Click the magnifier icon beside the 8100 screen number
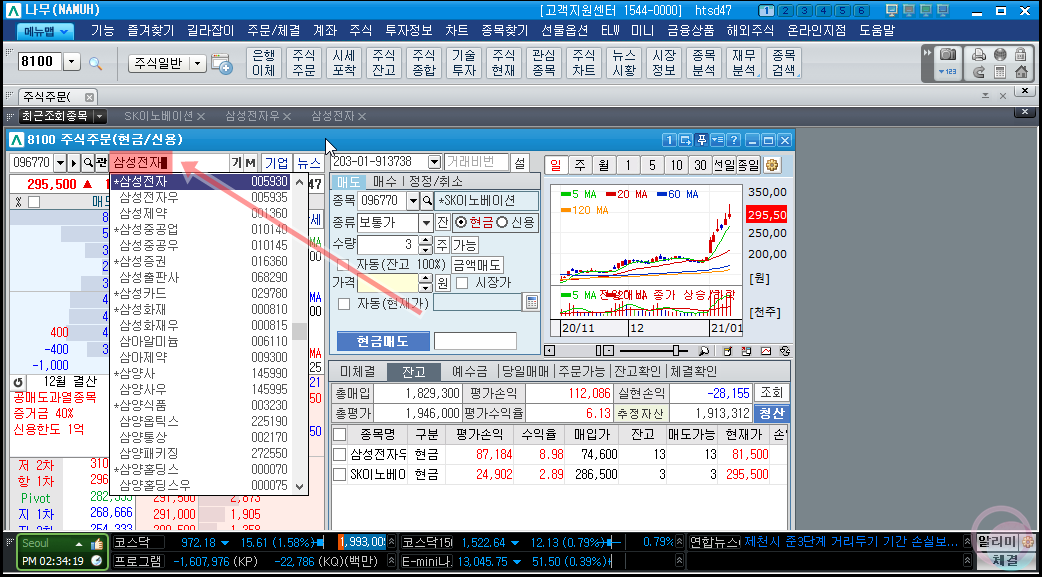This screenshot has width=1042, height=577. click(x=96, y=63)
